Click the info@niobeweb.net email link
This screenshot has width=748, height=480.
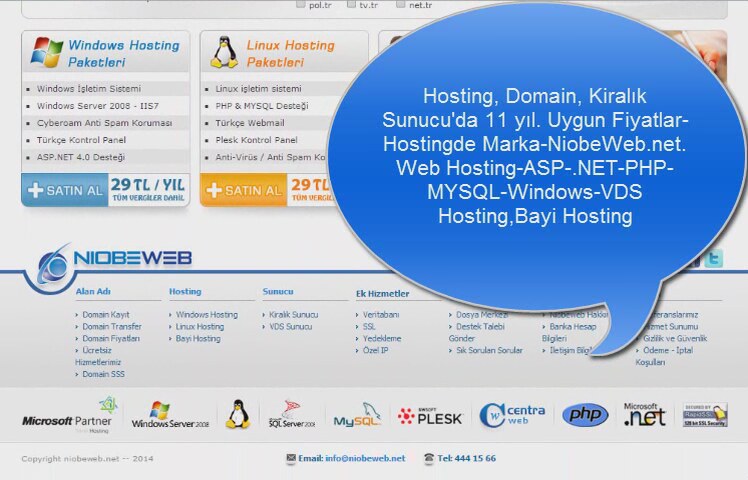tap(365, 459)
